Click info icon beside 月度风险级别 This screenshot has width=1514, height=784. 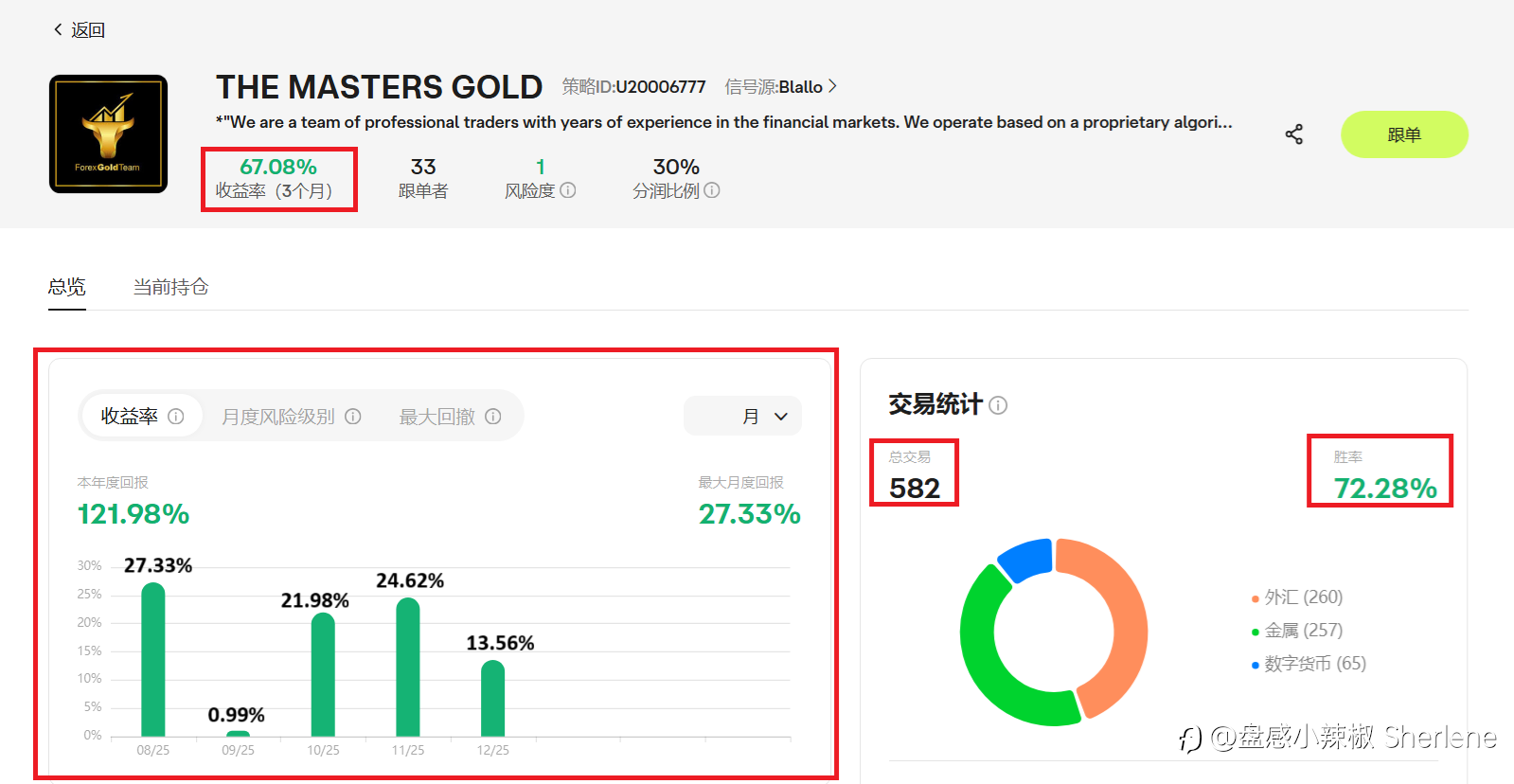click(x=353, y=417)
